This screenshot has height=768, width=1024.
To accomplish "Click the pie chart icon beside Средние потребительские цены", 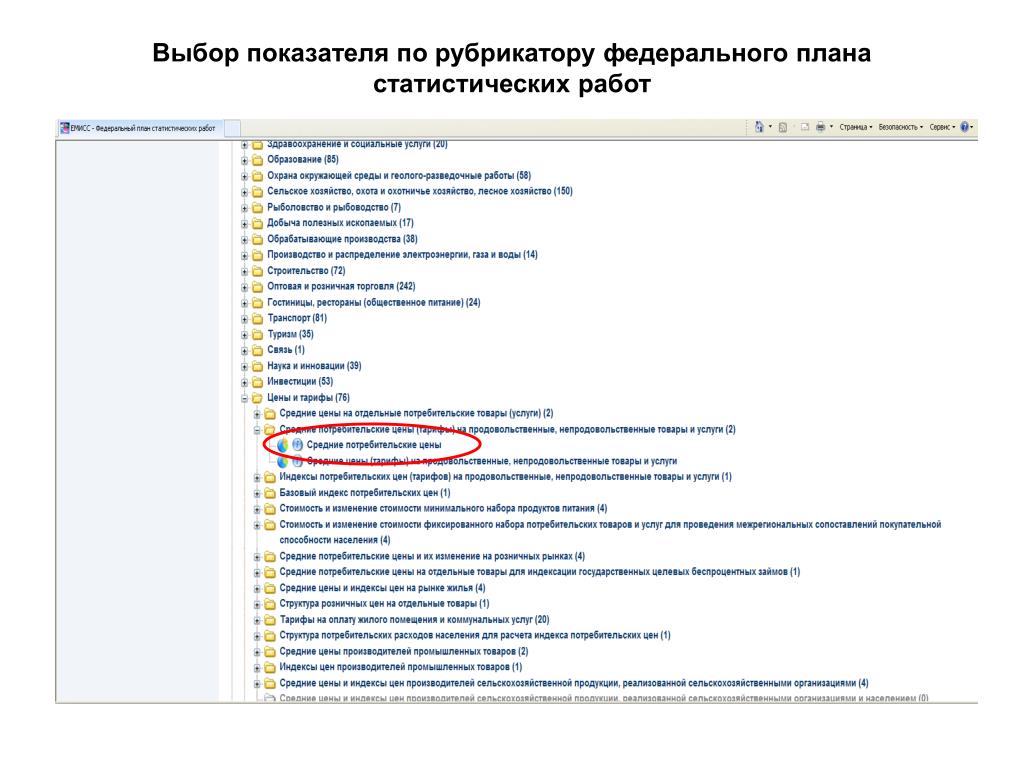I will click(283, 445).
